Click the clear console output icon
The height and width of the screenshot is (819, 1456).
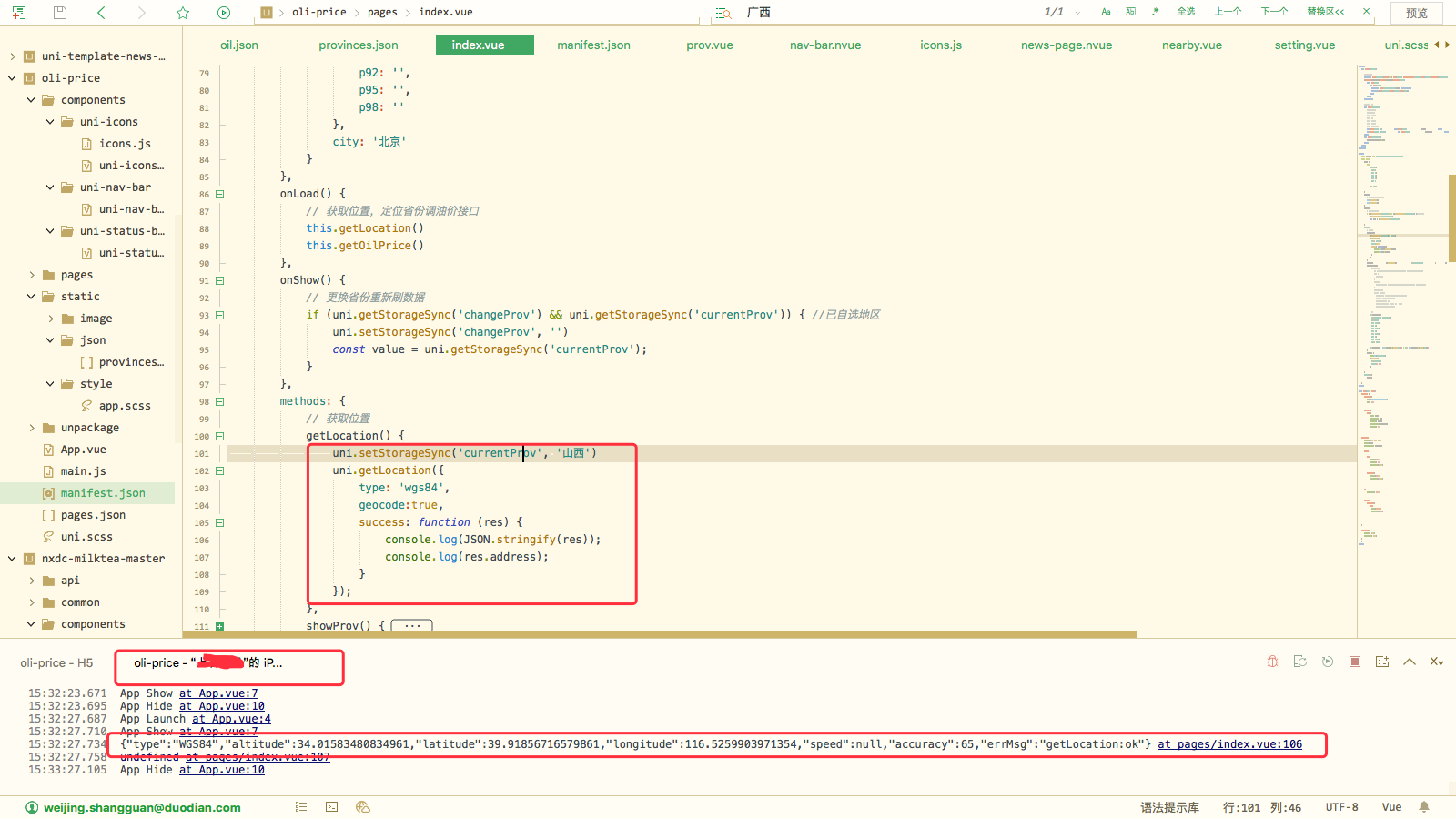coord(1437,662)
